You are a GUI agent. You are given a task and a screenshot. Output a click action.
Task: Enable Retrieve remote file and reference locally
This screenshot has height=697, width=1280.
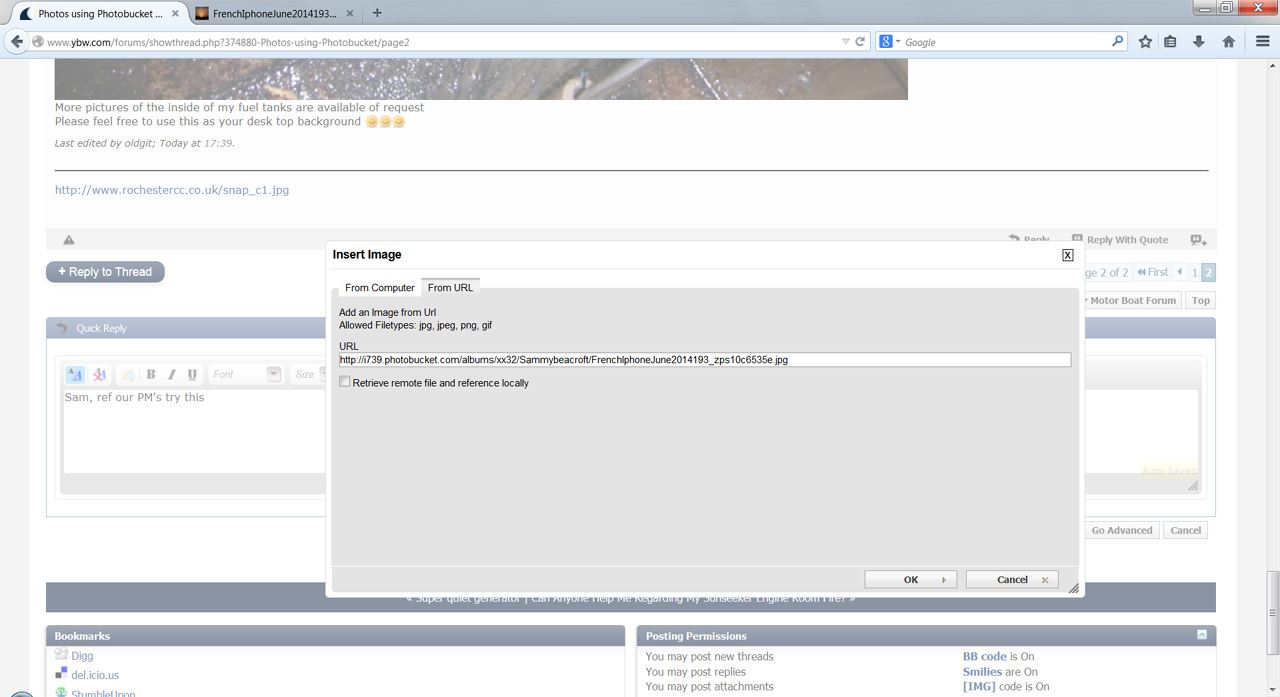click(x=345, y=382)
